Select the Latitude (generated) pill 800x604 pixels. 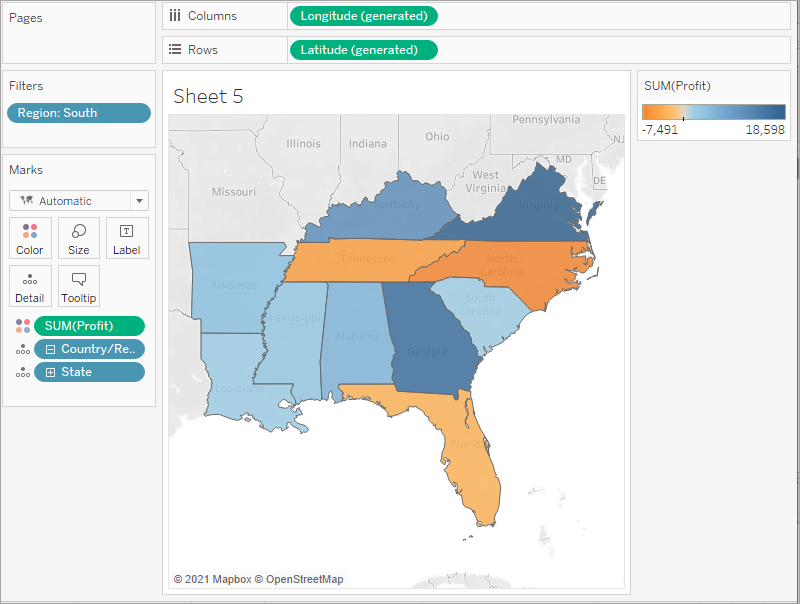tap(363, 50)
